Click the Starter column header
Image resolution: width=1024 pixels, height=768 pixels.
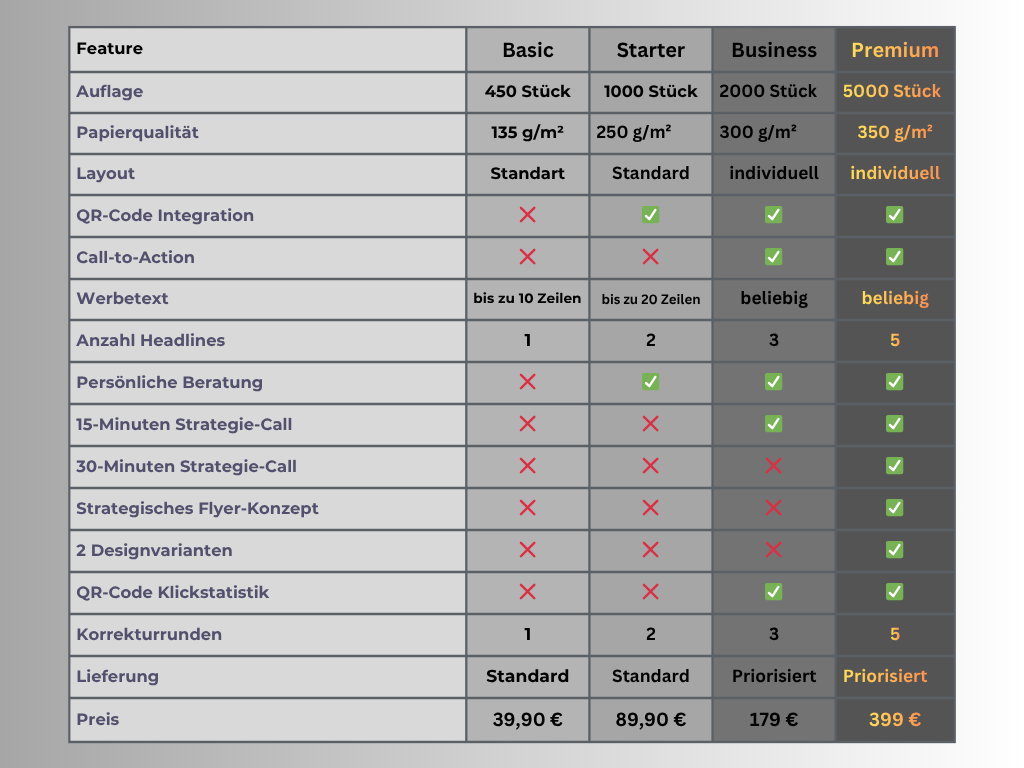coord(651,50)
